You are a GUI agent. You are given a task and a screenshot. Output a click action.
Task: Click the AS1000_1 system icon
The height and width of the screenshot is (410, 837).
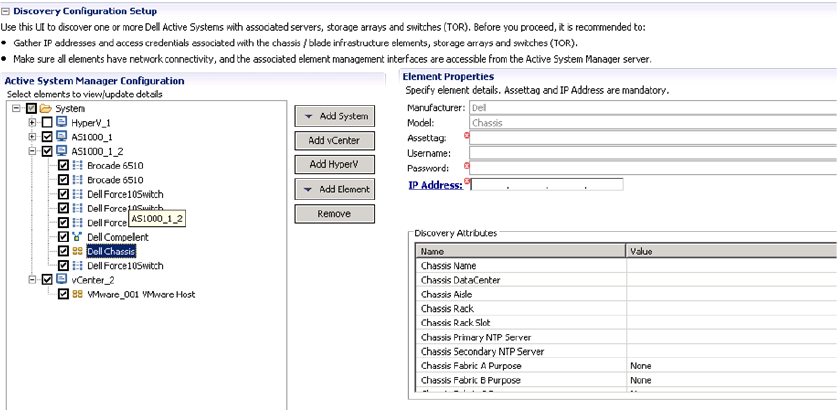tap(61, 137)
